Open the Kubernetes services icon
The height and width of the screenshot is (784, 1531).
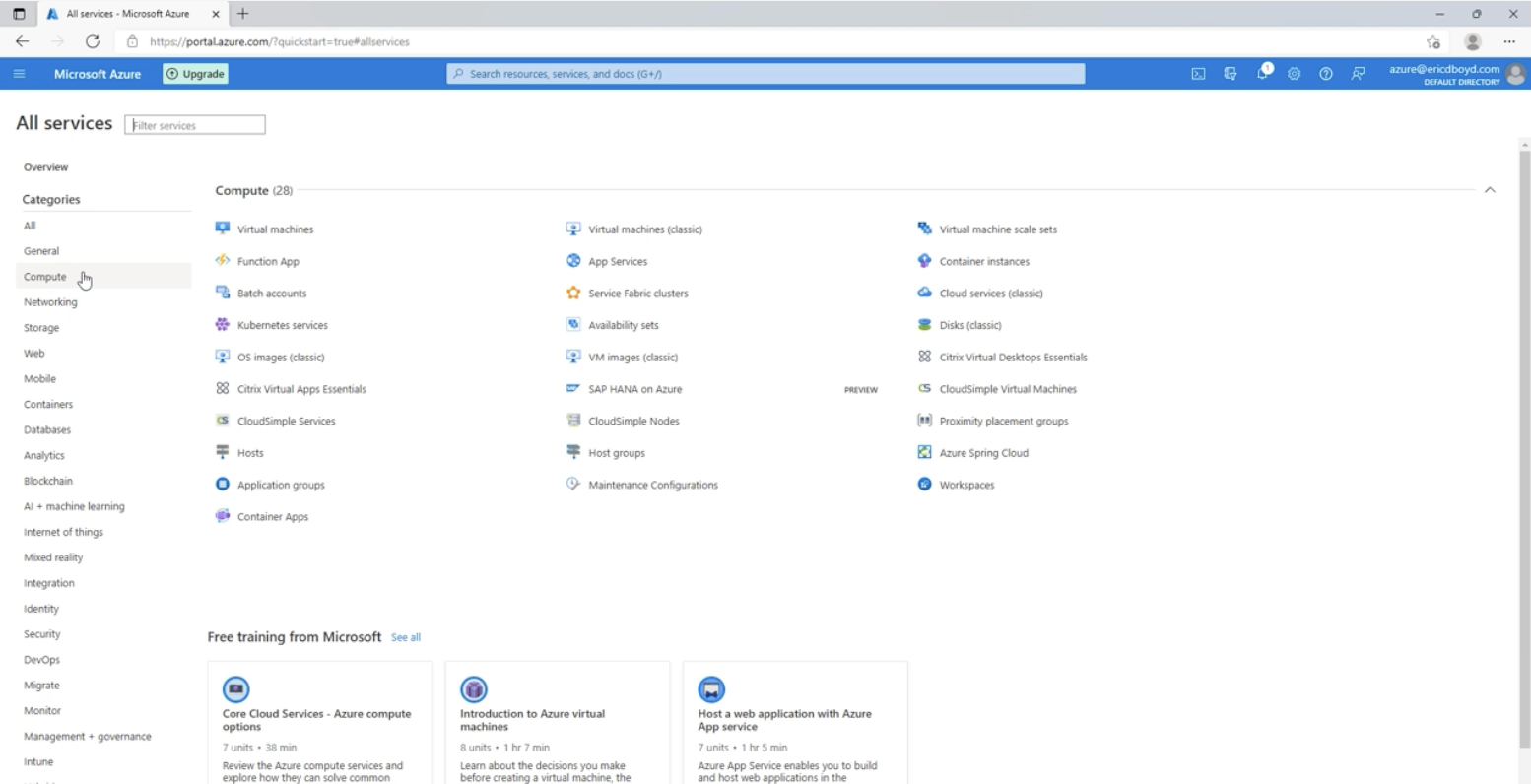223,325
